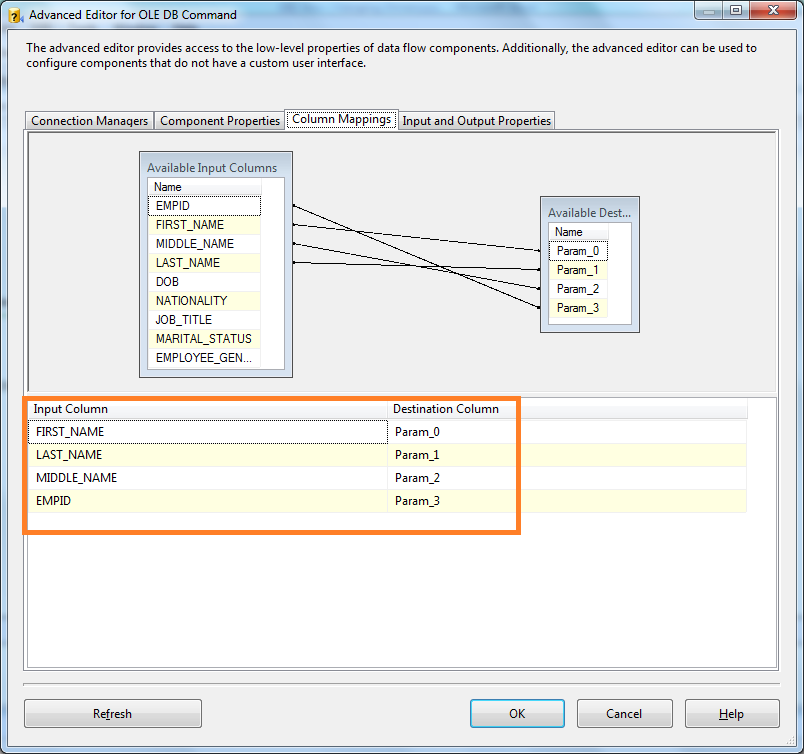
Task: Select MIDDLE_NAME in Available Input Columns
Action: coord(203,244)
